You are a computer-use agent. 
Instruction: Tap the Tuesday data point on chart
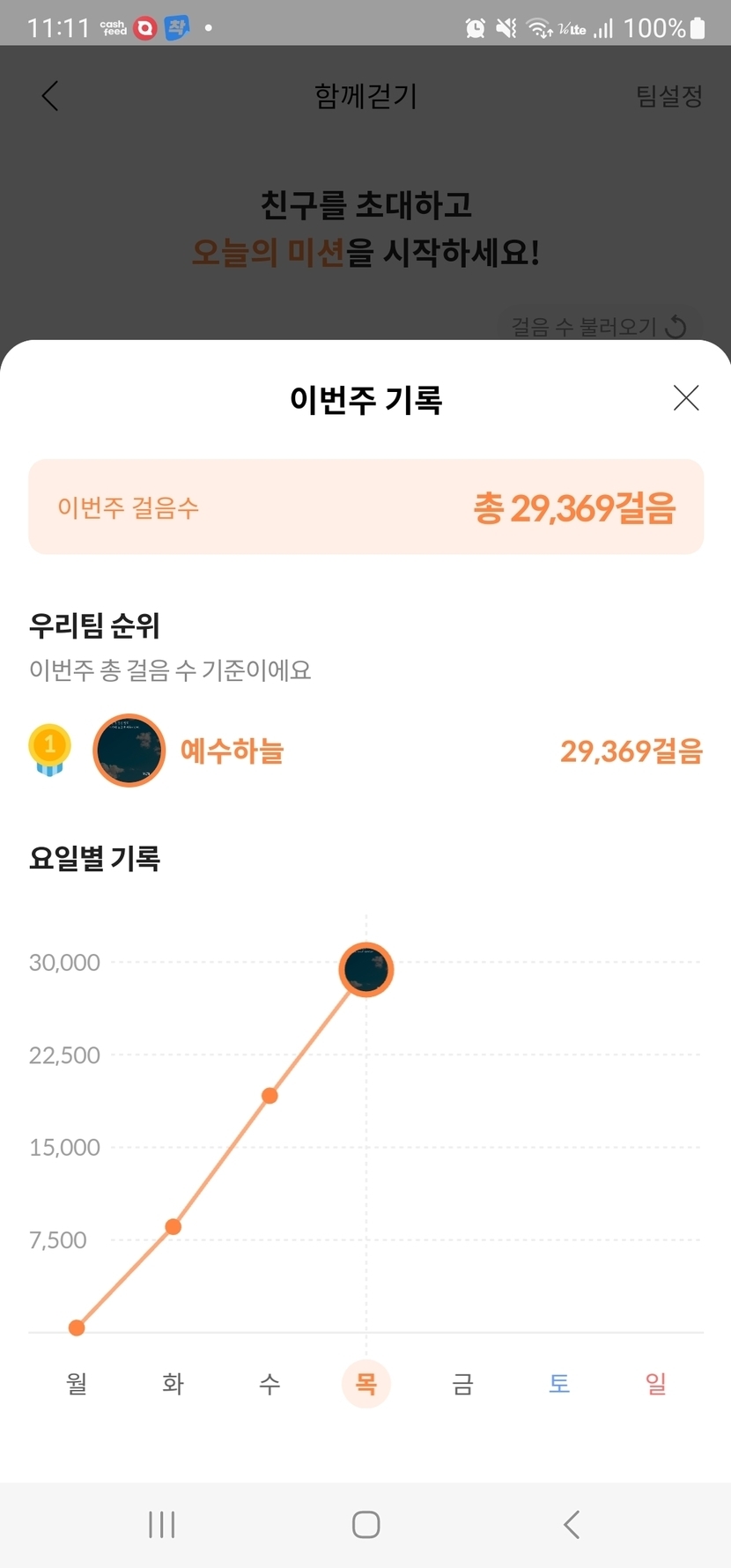point(174,1226)
